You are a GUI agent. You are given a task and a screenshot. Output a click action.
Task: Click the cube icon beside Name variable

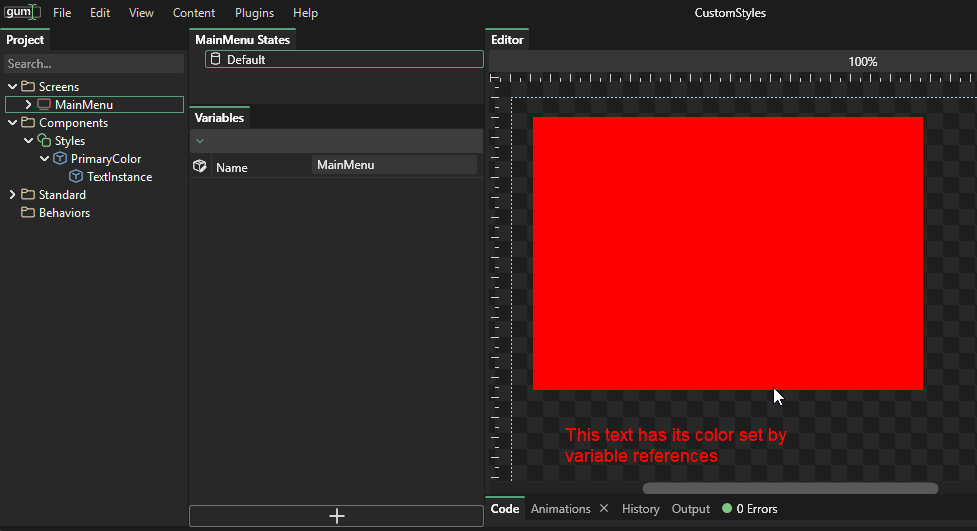tap(200, 167)
